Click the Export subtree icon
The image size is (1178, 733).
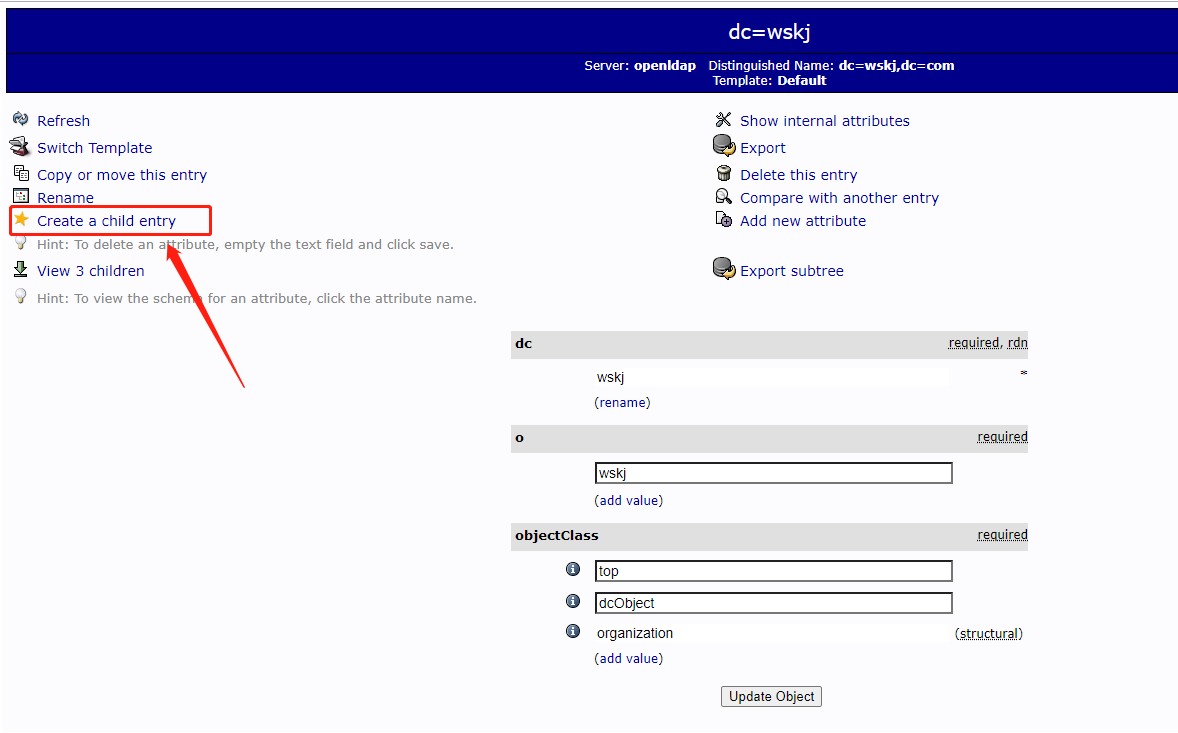[x=723, y=268]
